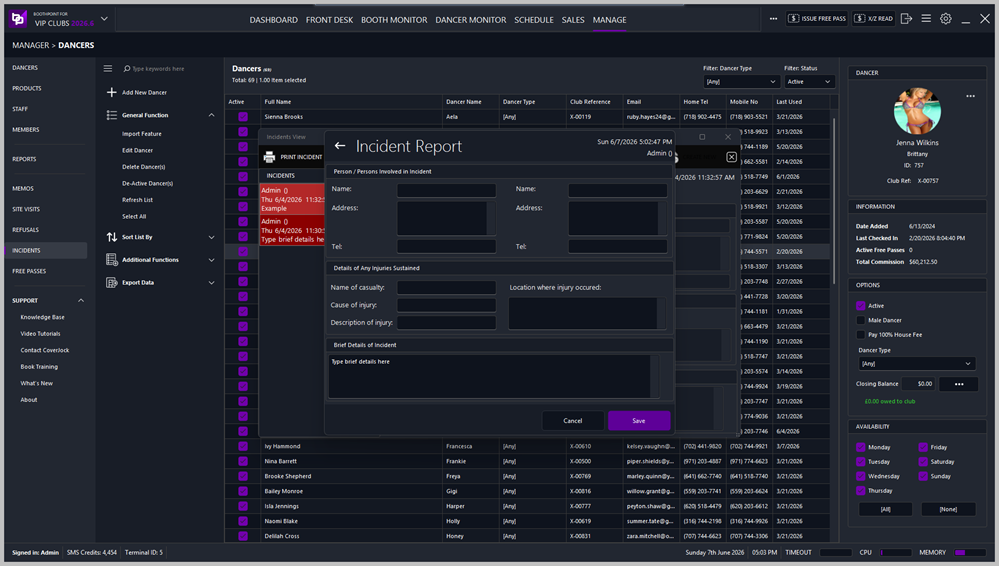Click the Print Incident printer icon
Screen dimensions: 1000x566
click(x=269, y=157)
